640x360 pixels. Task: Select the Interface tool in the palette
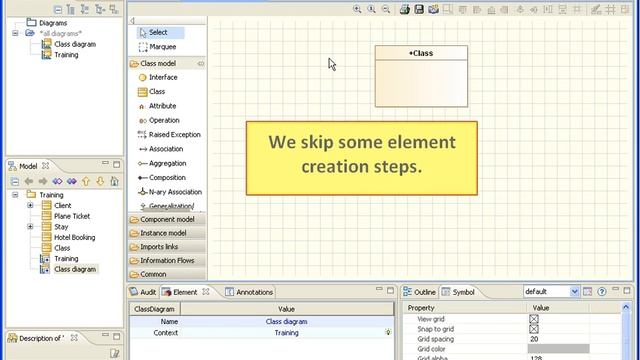tap(158, 77)
